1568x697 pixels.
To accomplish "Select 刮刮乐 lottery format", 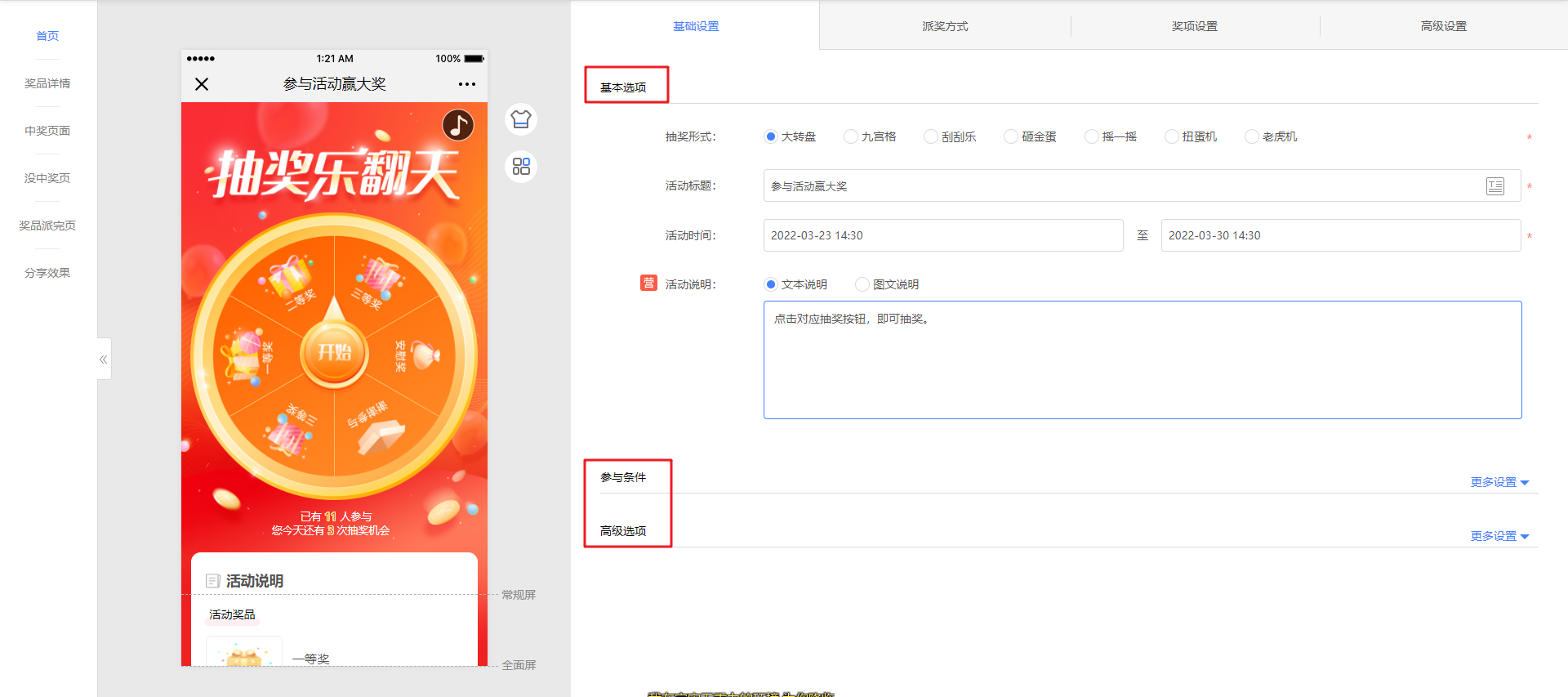I will [950, 136].
